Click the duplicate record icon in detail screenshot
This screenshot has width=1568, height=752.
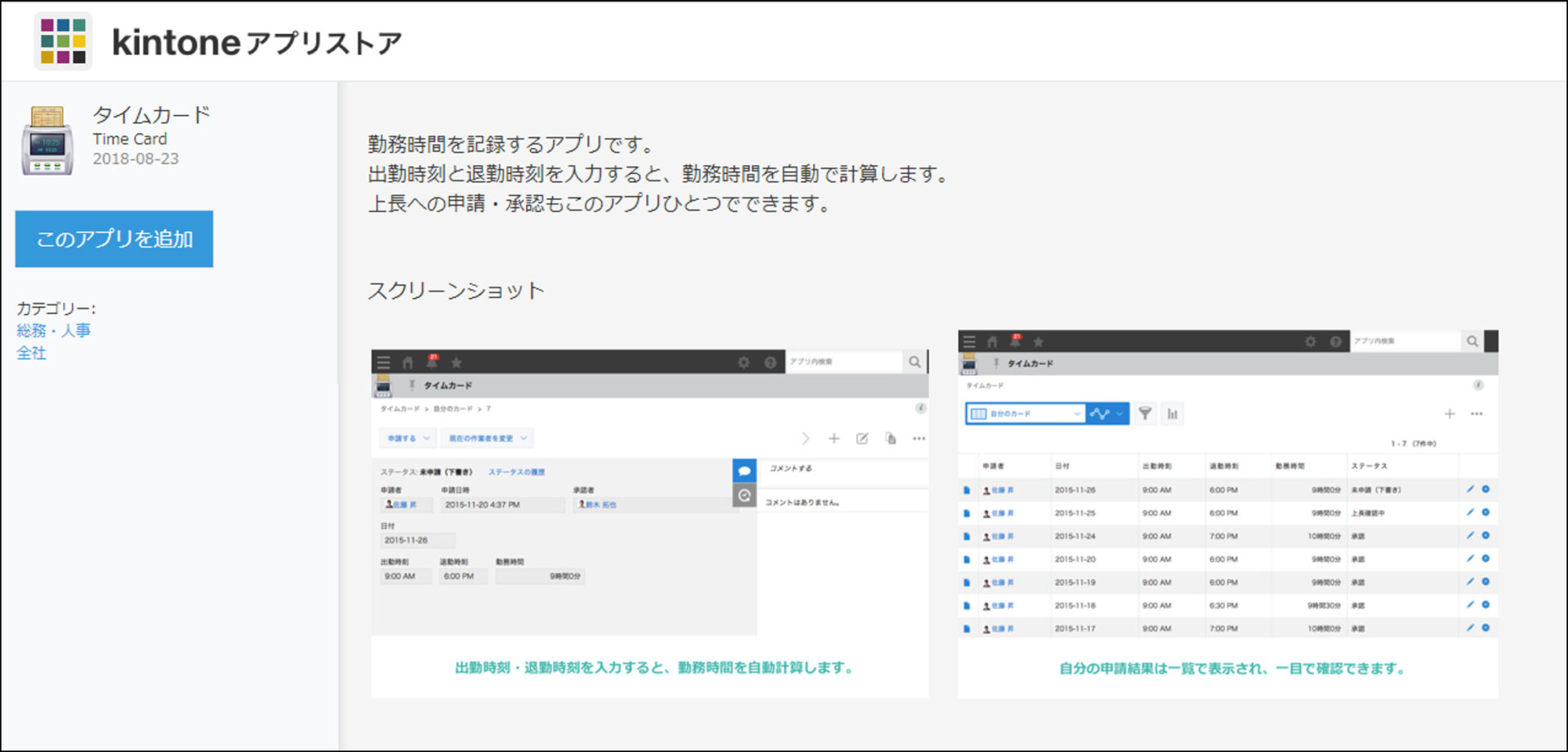[x=890, y=438]
